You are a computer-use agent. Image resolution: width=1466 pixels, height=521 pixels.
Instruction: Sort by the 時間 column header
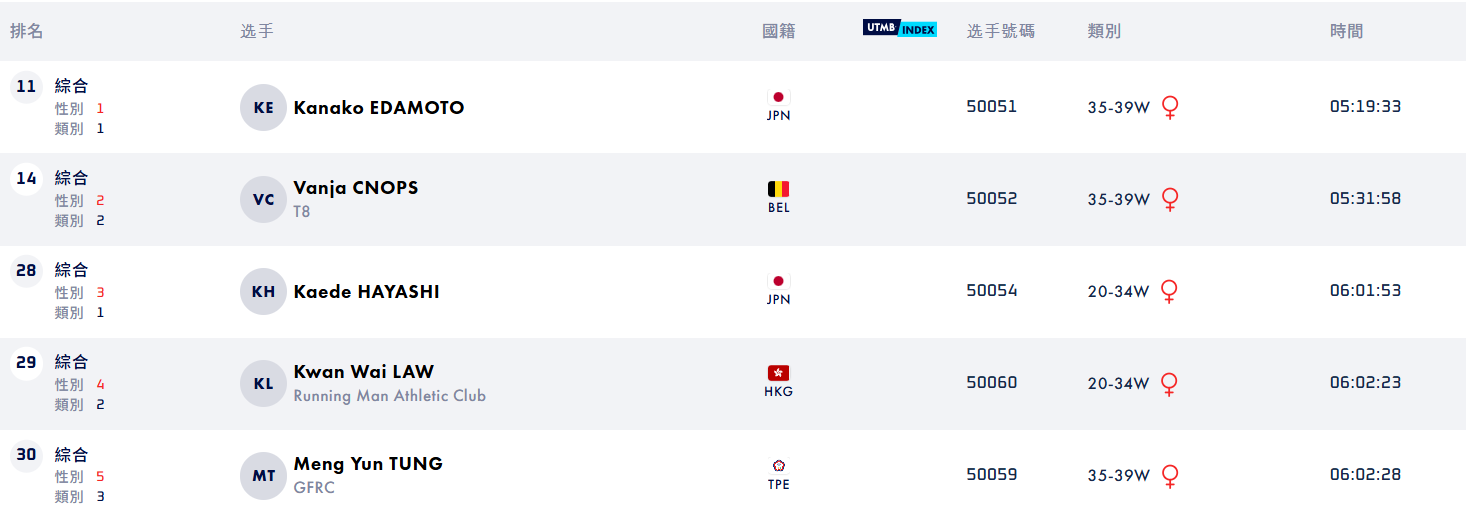(x=1346, y=31)
